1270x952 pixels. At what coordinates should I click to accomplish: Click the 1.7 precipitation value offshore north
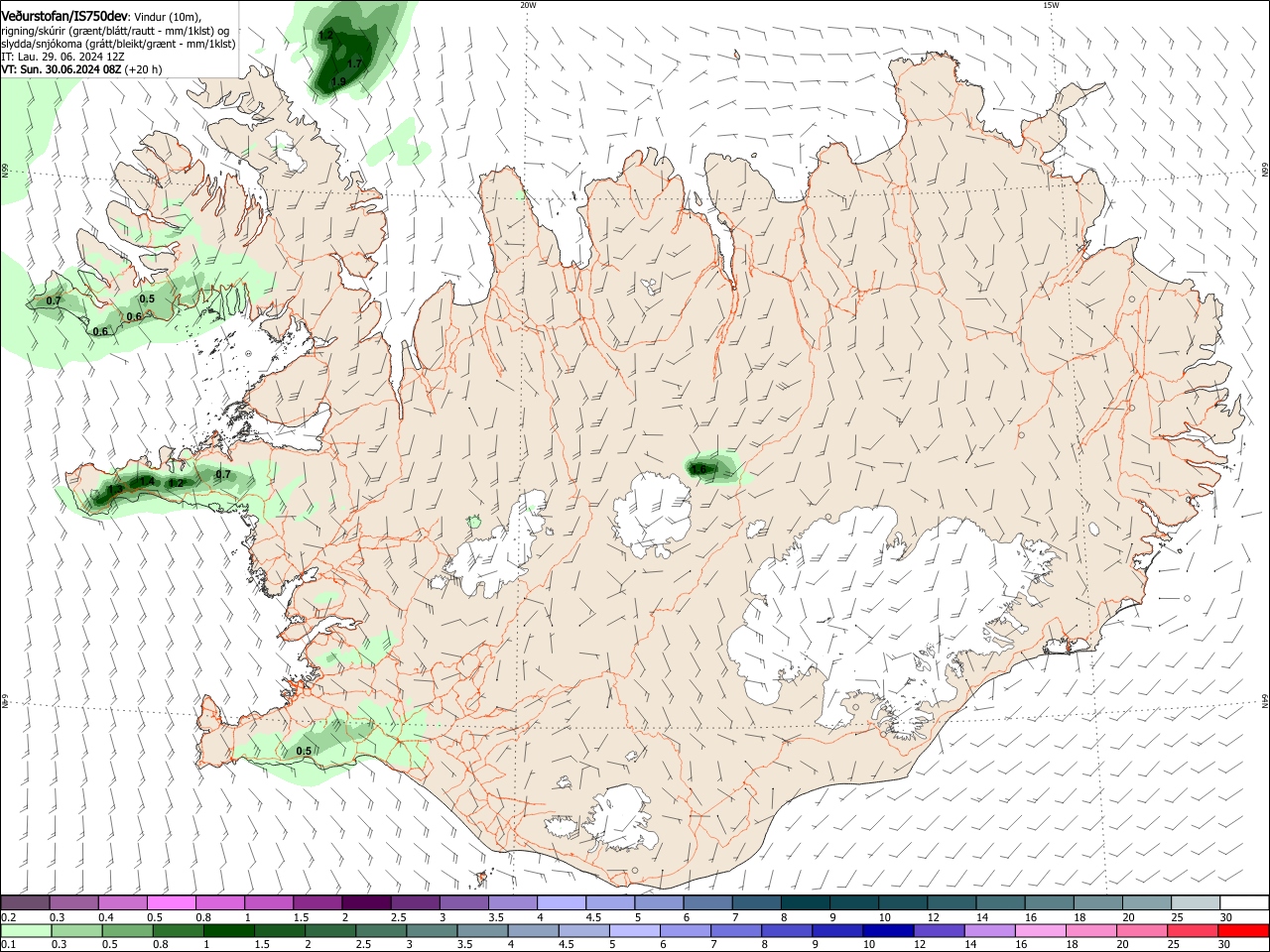click(355, 63)
